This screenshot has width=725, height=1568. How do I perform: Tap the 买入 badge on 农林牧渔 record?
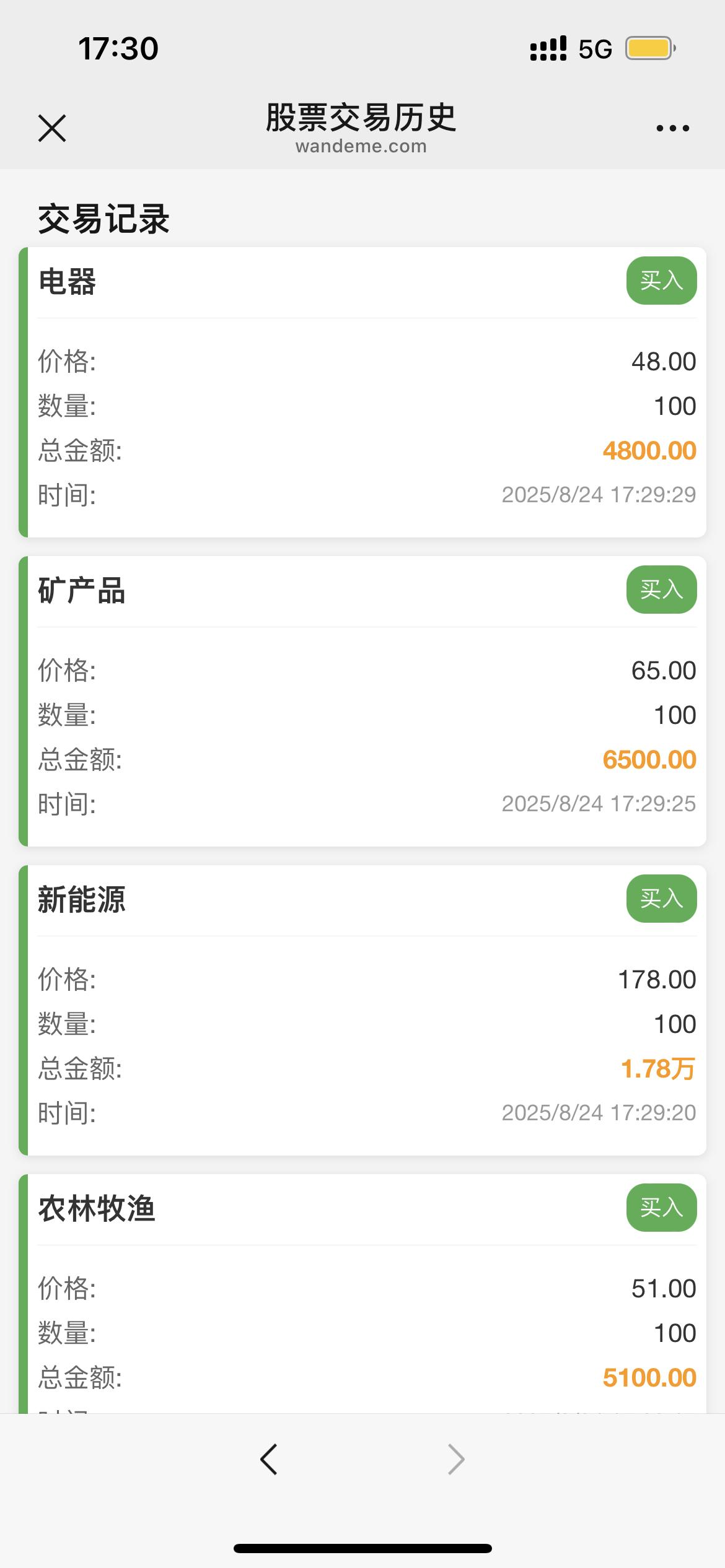661,1208
